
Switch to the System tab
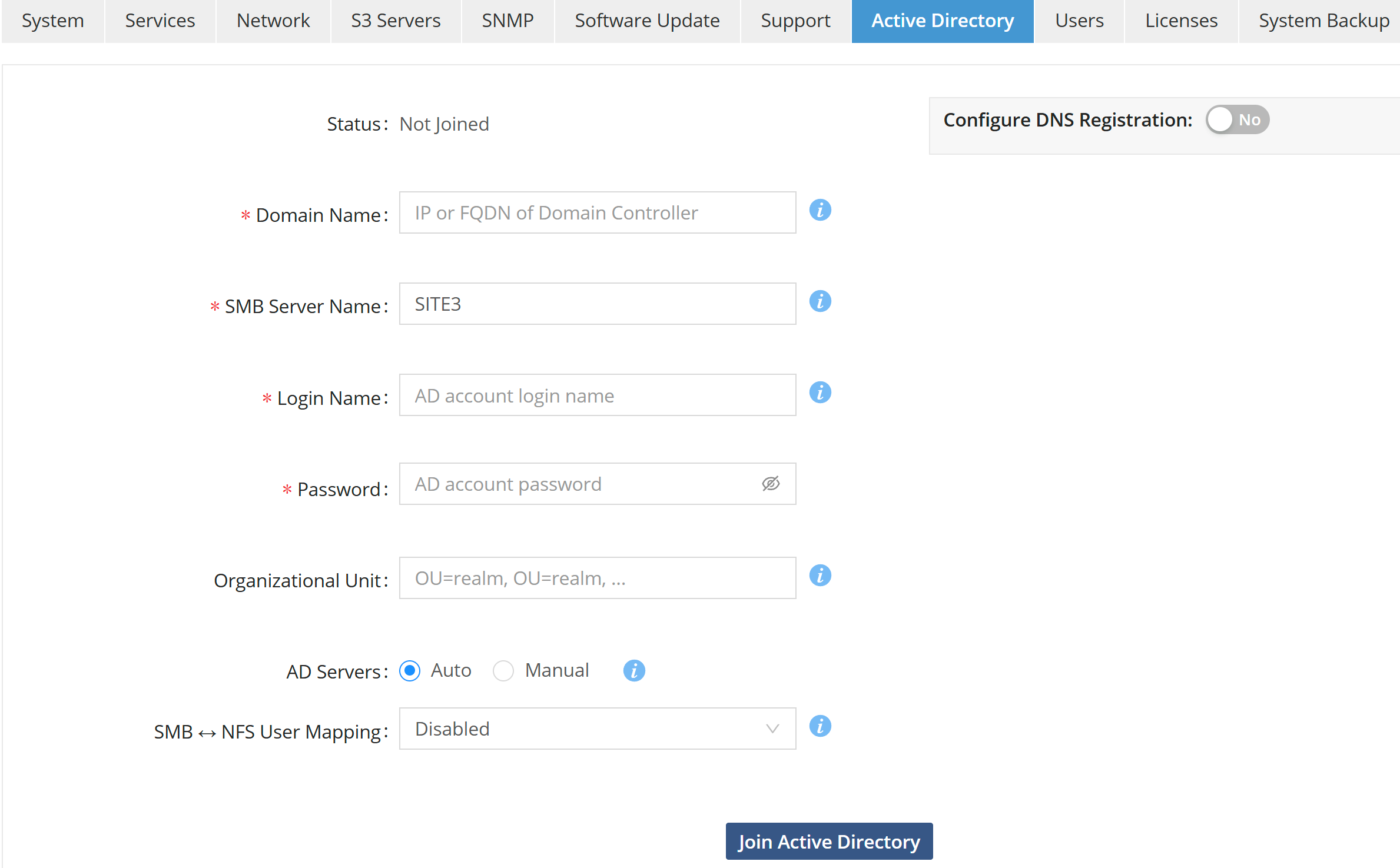pos(53,21)
